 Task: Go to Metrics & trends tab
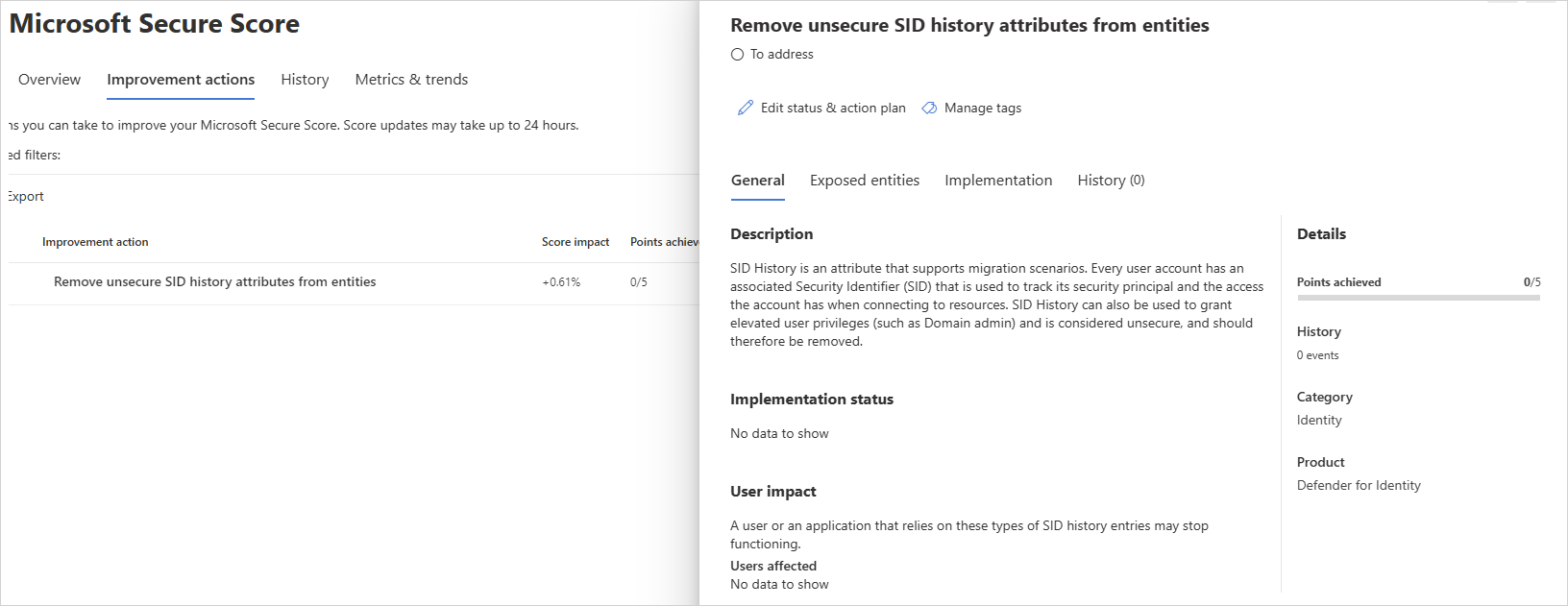[411, 80]
